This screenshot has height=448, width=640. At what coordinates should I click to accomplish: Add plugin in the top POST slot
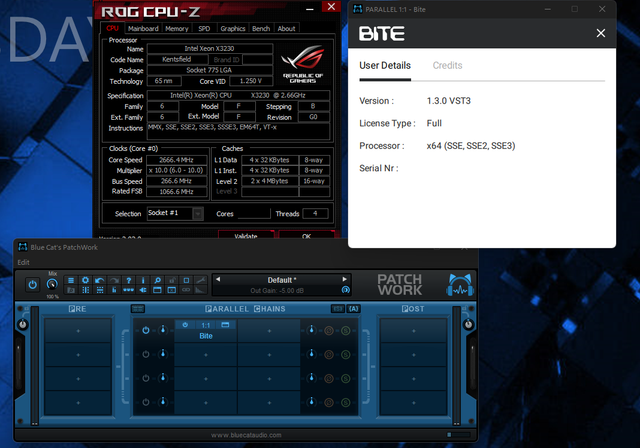pyautogui.click(x=413, y=331)
